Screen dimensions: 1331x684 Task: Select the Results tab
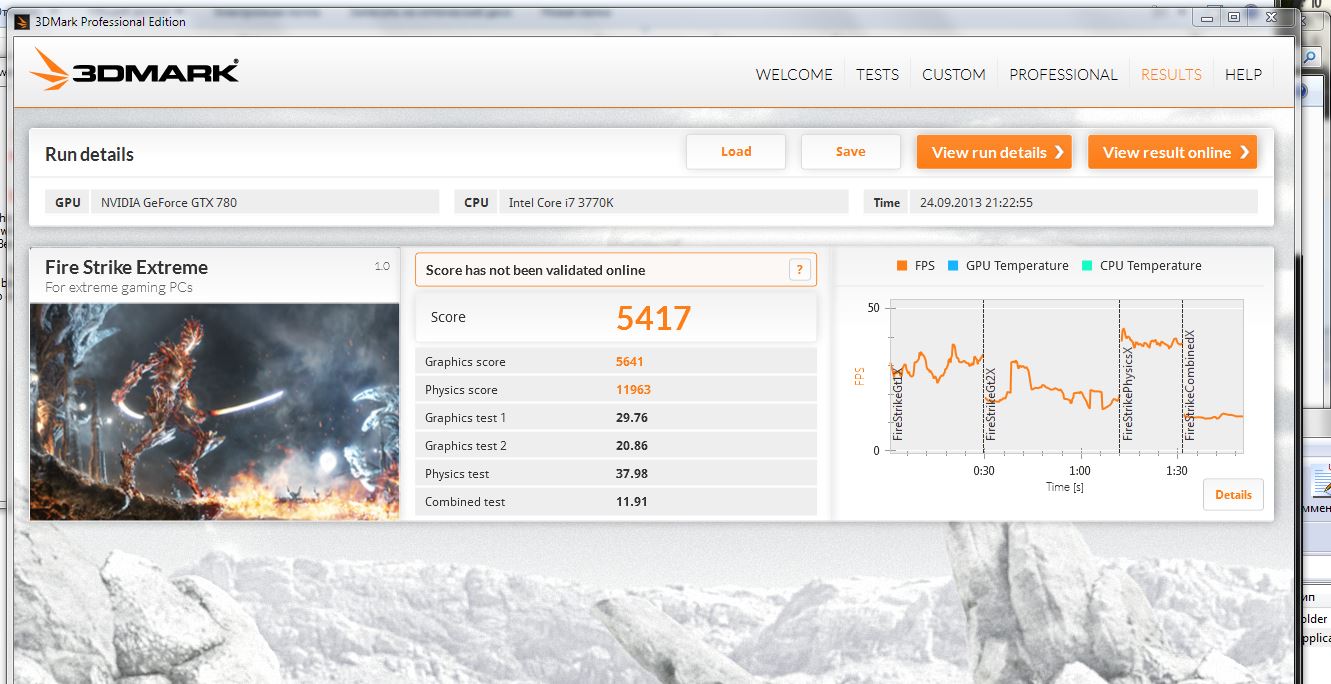(1171, 74)
